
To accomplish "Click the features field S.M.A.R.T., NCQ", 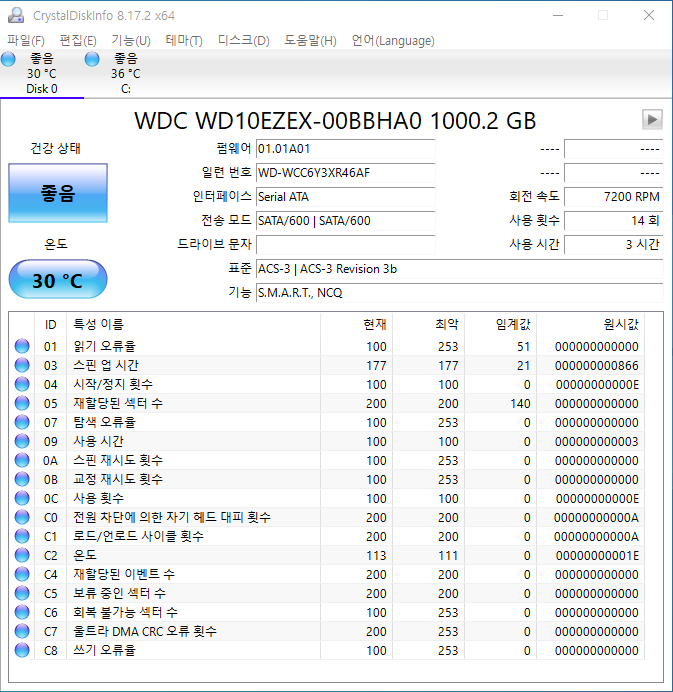I will (x=459, y=293).
